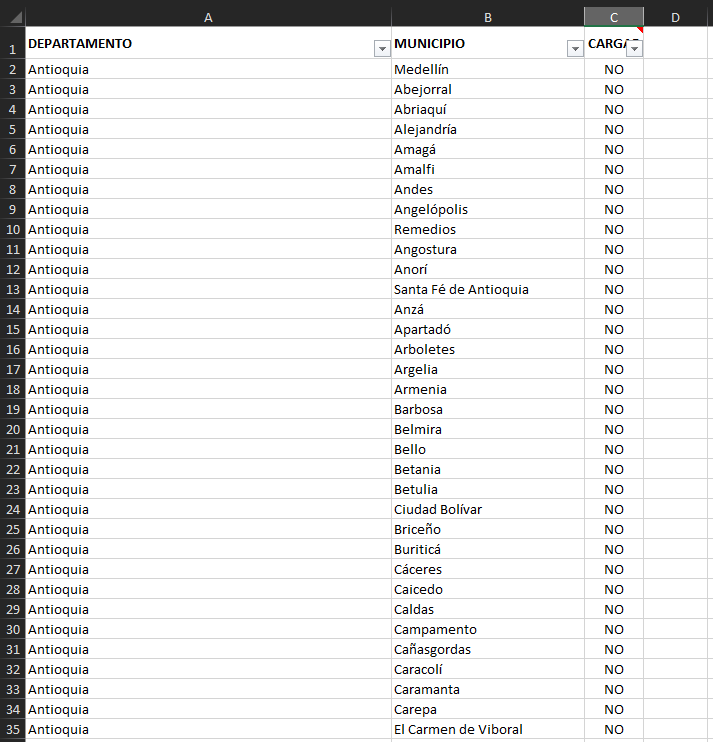Screen dimensions: 713x742
Task: Select the highlighted column C header
Action: pos(613,17)
